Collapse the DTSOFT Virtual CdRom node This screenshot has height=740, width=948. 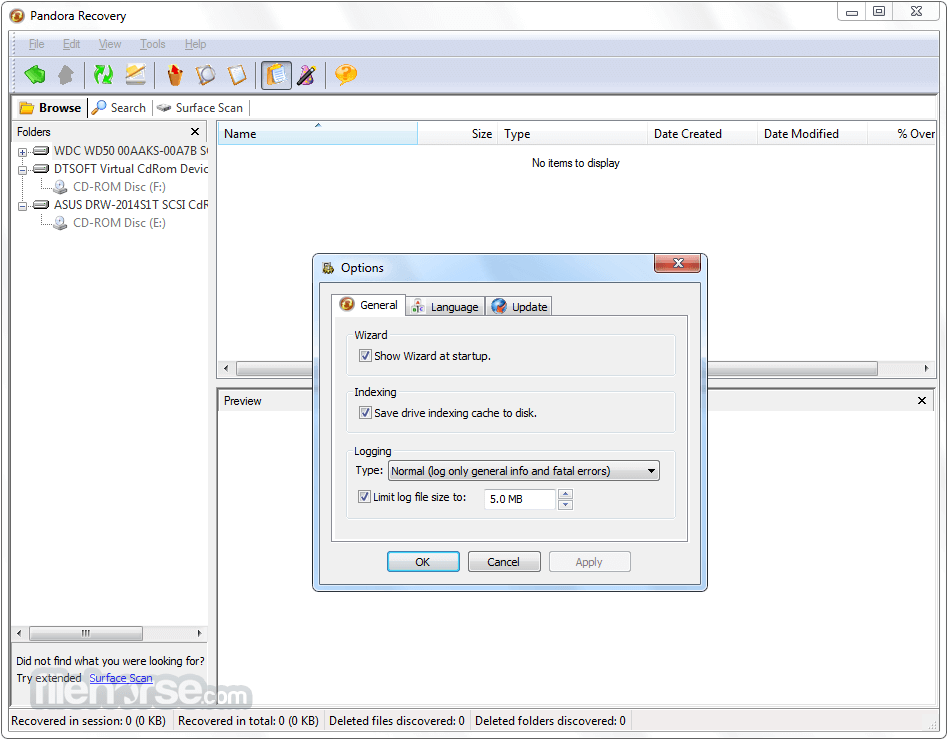pos(22,170)
